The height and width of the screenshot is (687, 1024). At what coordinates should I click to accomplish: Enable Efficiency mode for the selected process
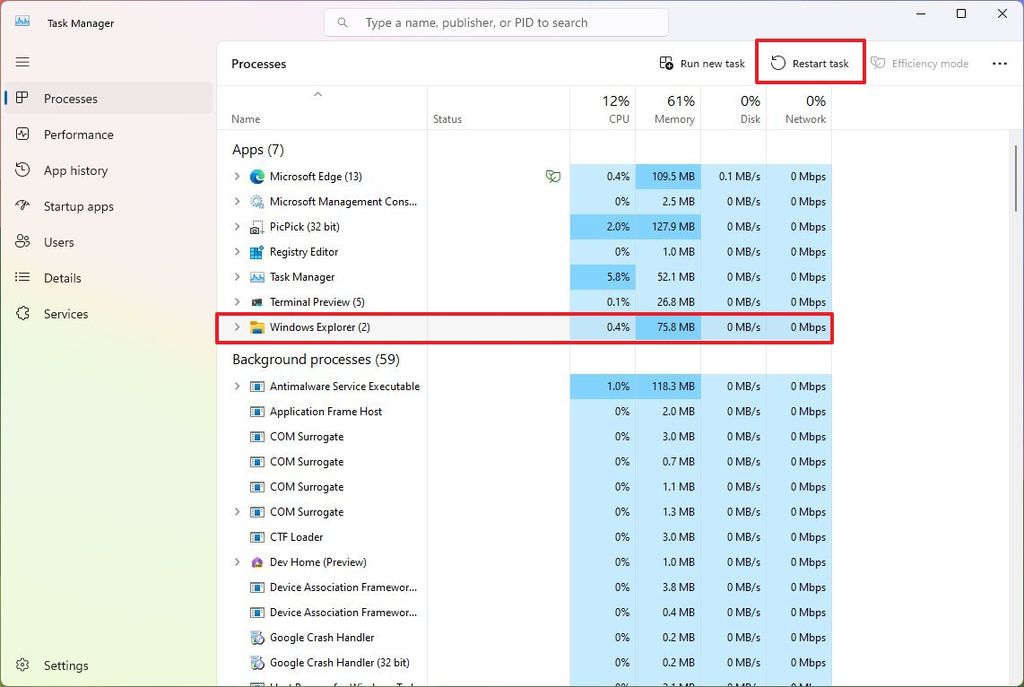click(x=920, y=63)
